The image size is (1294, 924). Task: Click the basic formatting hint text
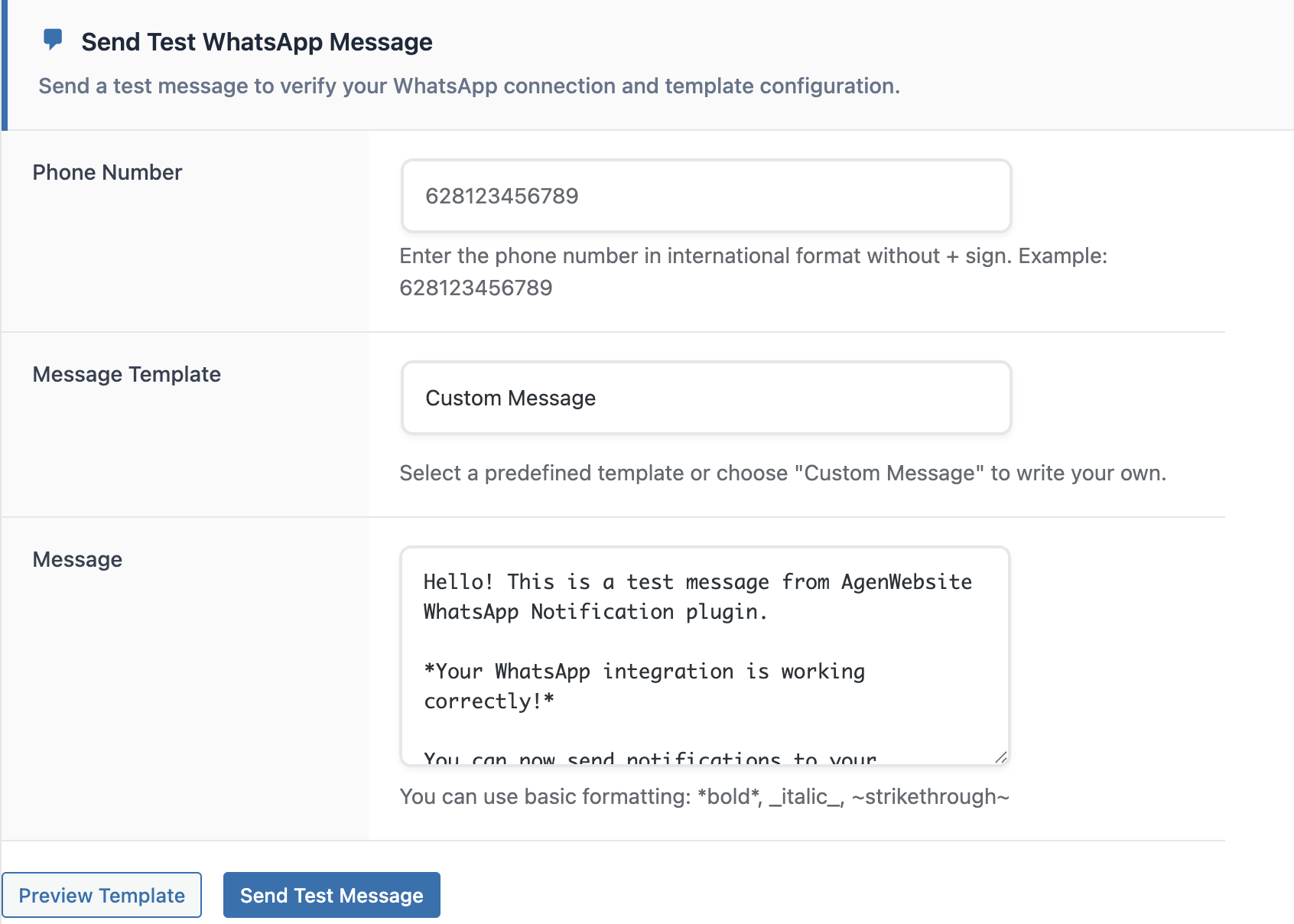pyautogui.click(x=704, y=796)
